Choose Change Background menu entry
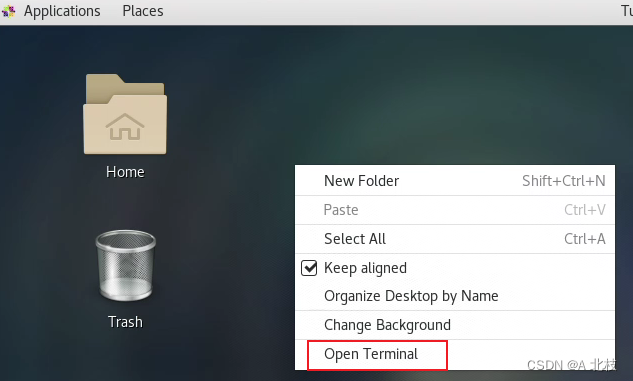The height and width of the screenshot is (381, 633). tap(455, 325)
